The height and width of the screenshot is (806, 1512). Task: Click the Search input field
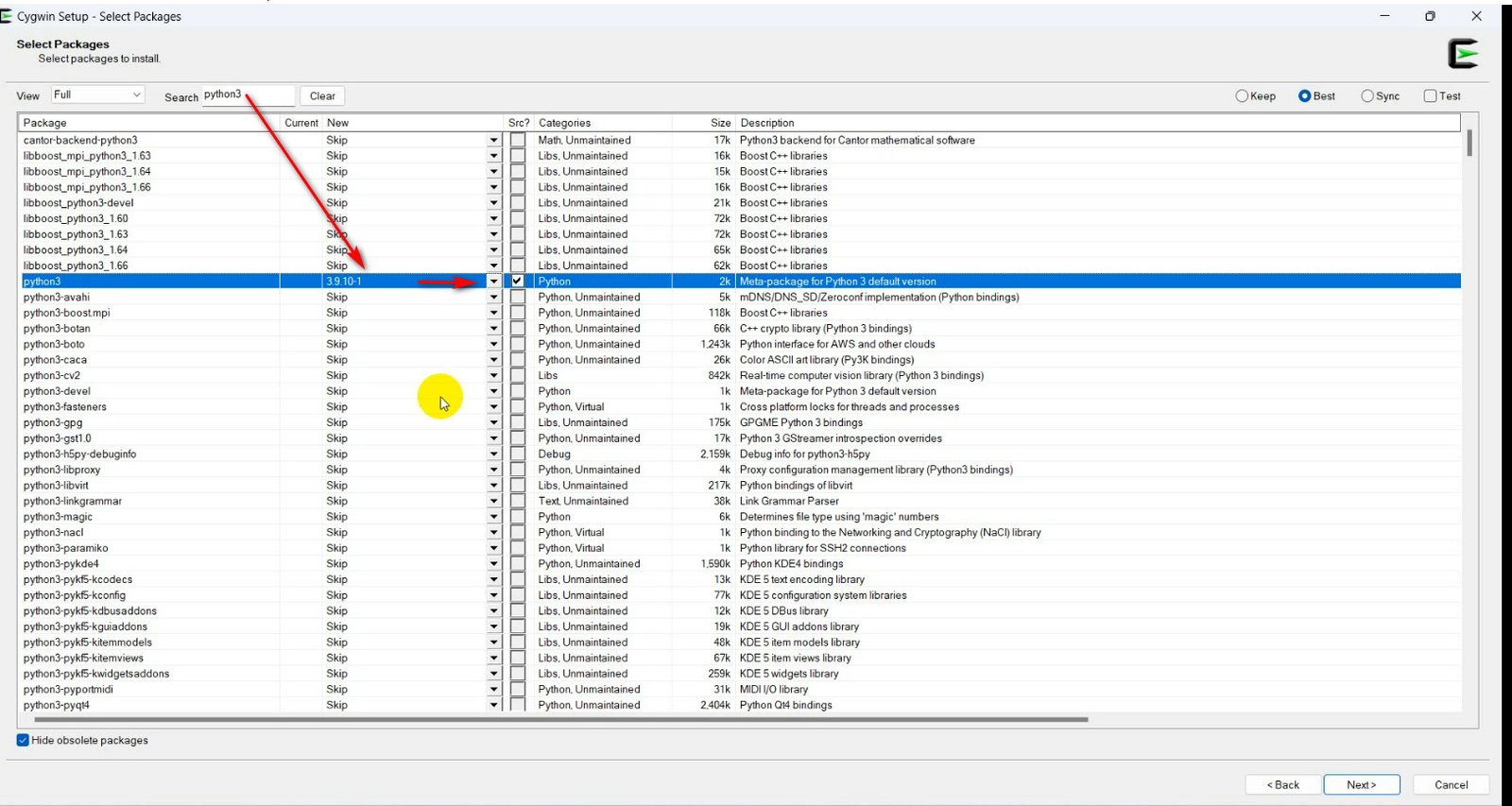(x=249, y=95)
